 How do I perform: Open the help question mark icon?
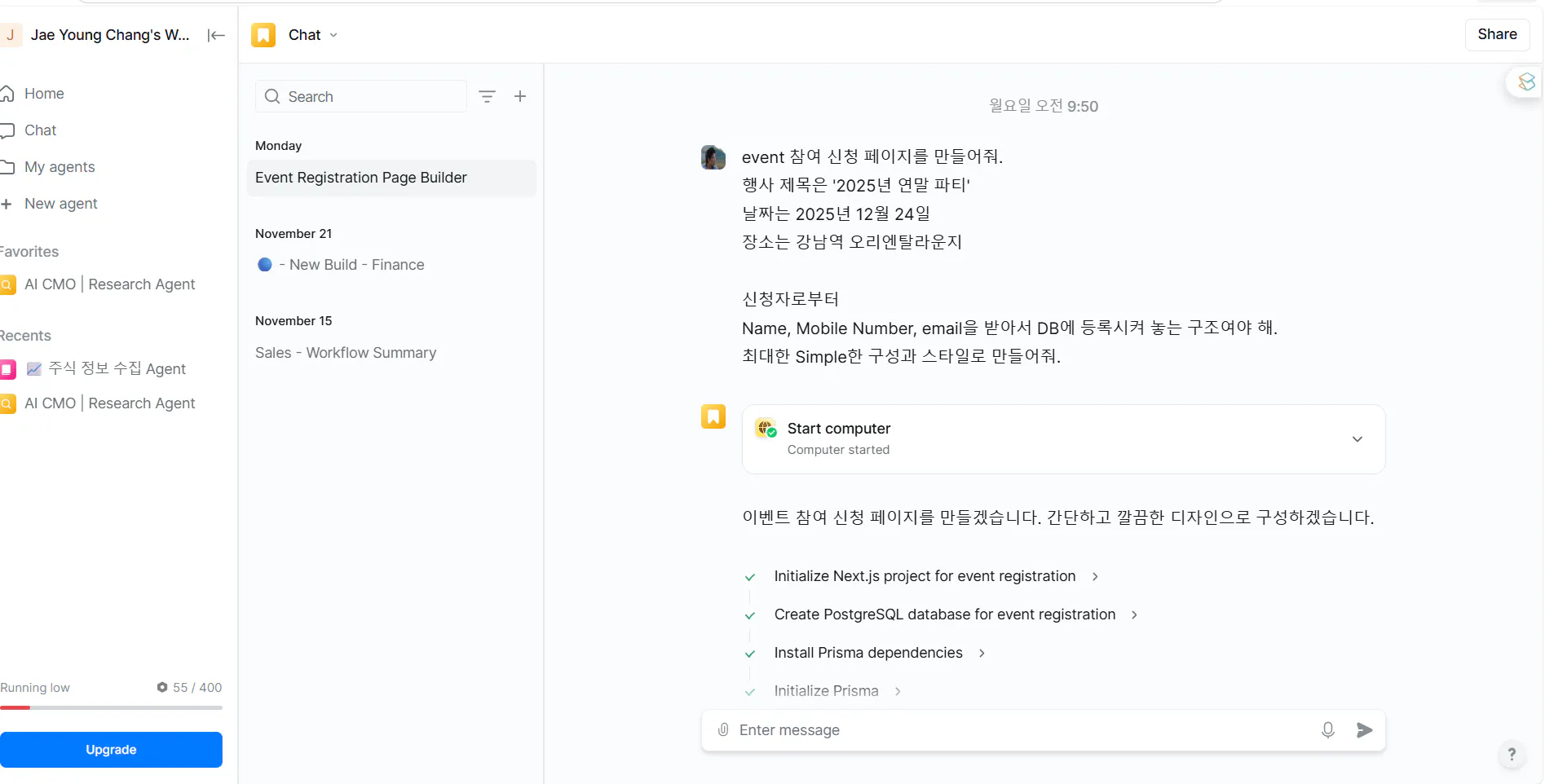point(1512,755)
